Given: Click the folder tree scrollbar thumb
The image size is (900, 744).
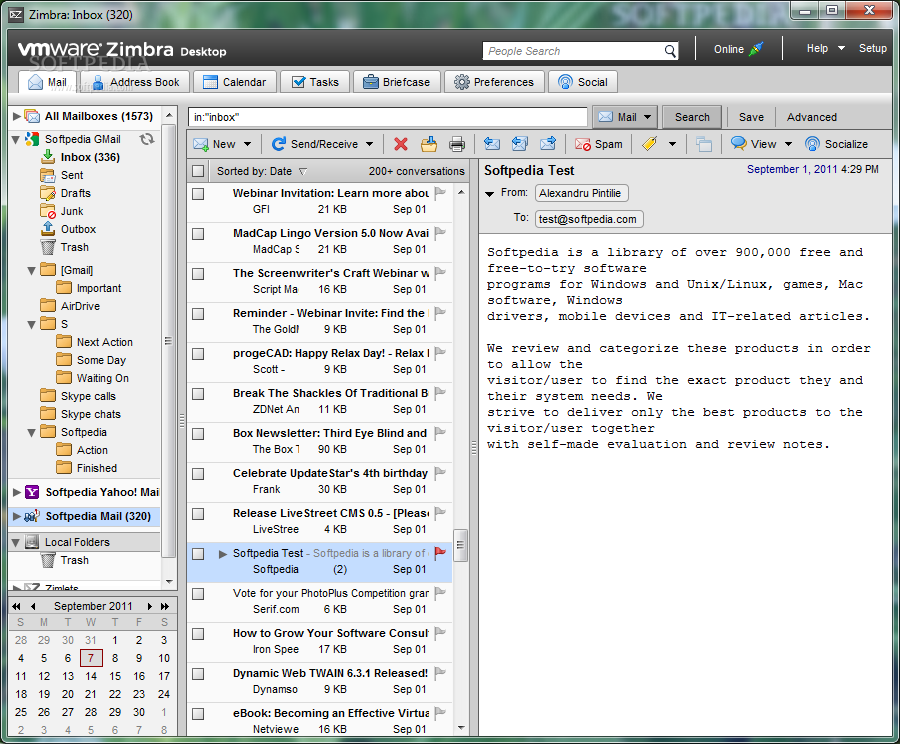Looking at the screenshot, I should coord(168,341).
